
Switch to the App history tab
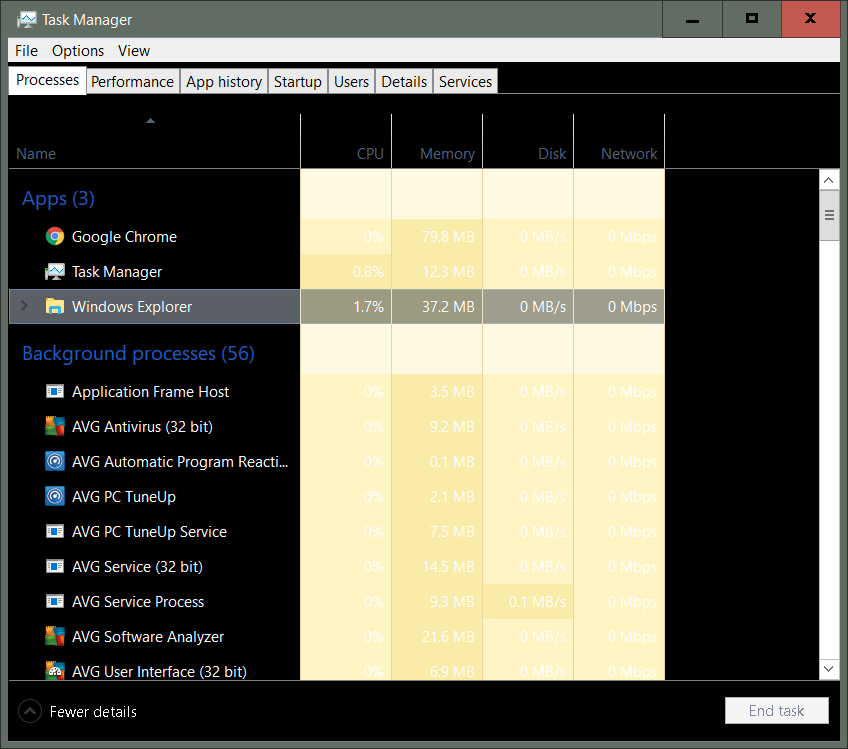click(224, 82)
